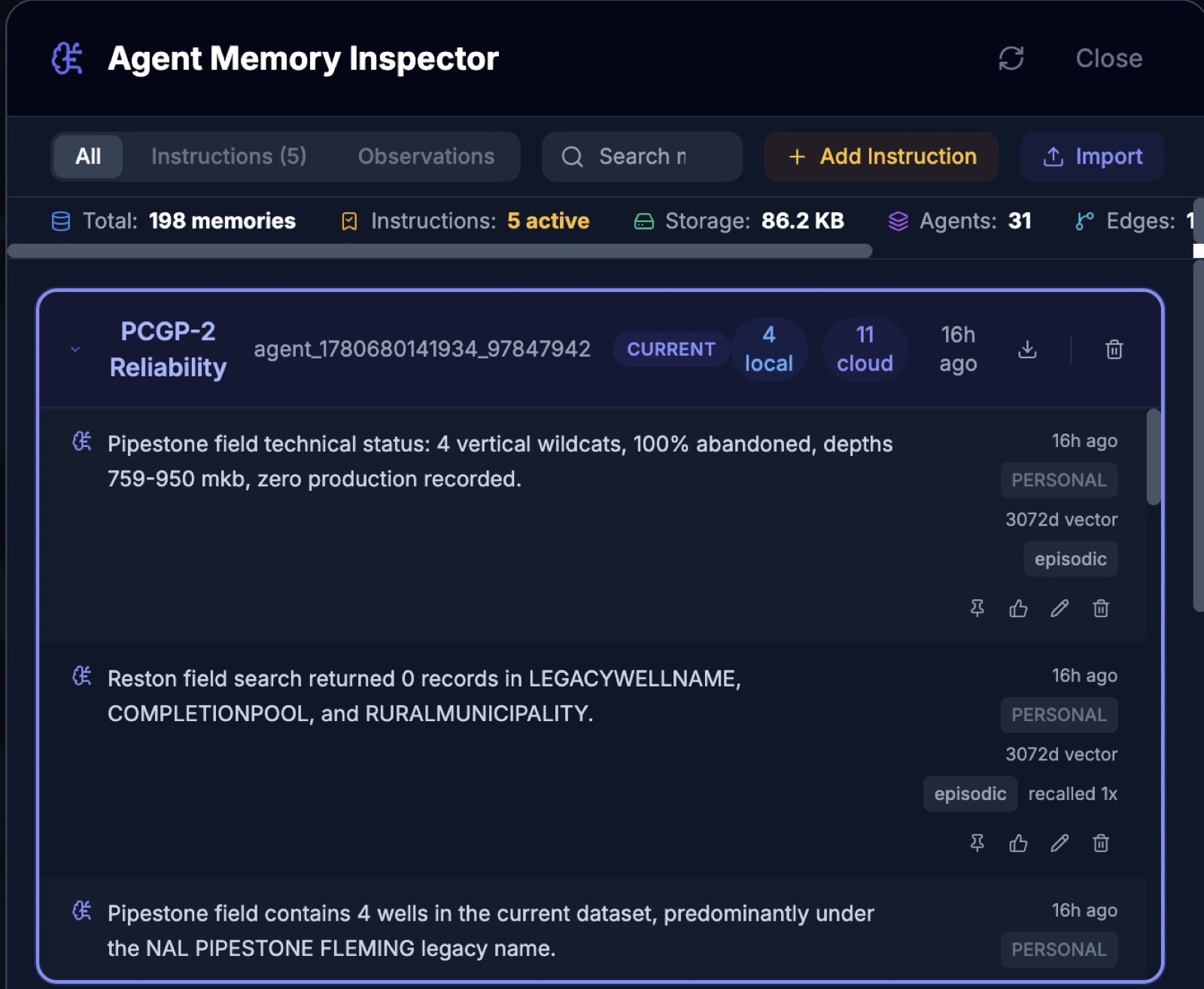This screenshot has width=1204, height=989.
Task: Edit the Pipestone technical status memory
Action: click(1060, 608)
